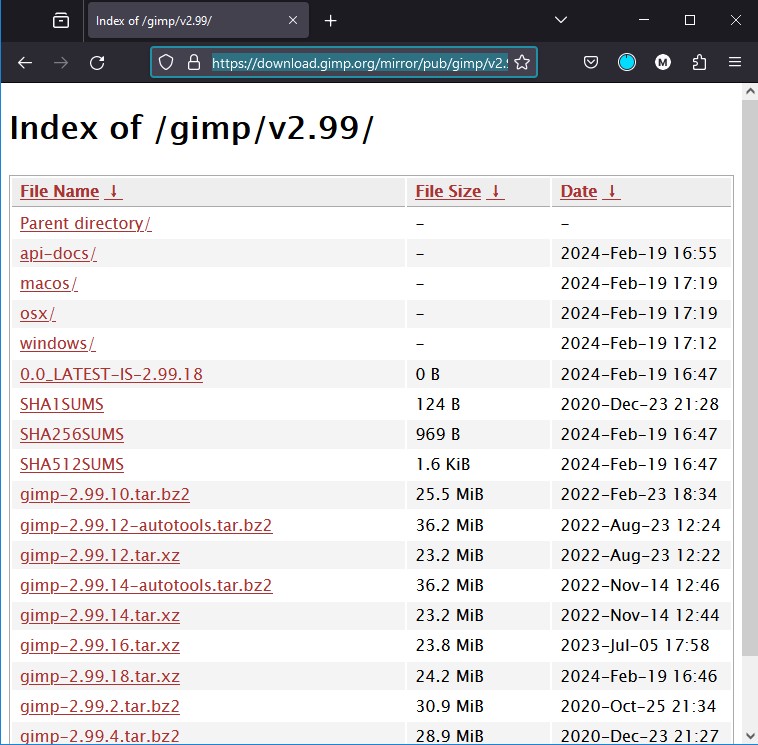Open the SHA256SUMS file
The height and width of the screenshot is (745, 758).
click(x=72, y=434)
